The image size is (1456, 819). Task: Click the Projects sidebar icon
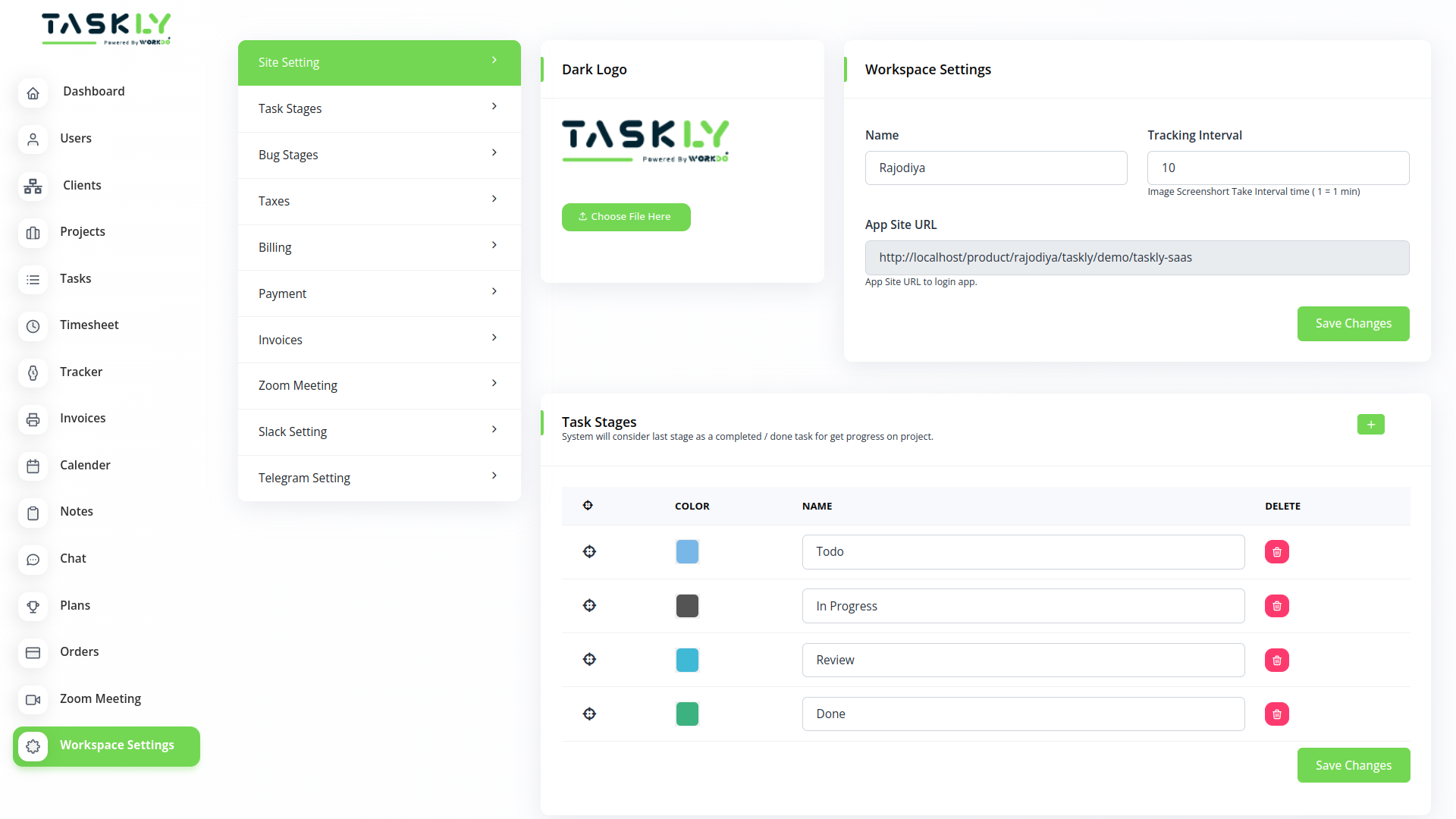click(x=33, y=233)
